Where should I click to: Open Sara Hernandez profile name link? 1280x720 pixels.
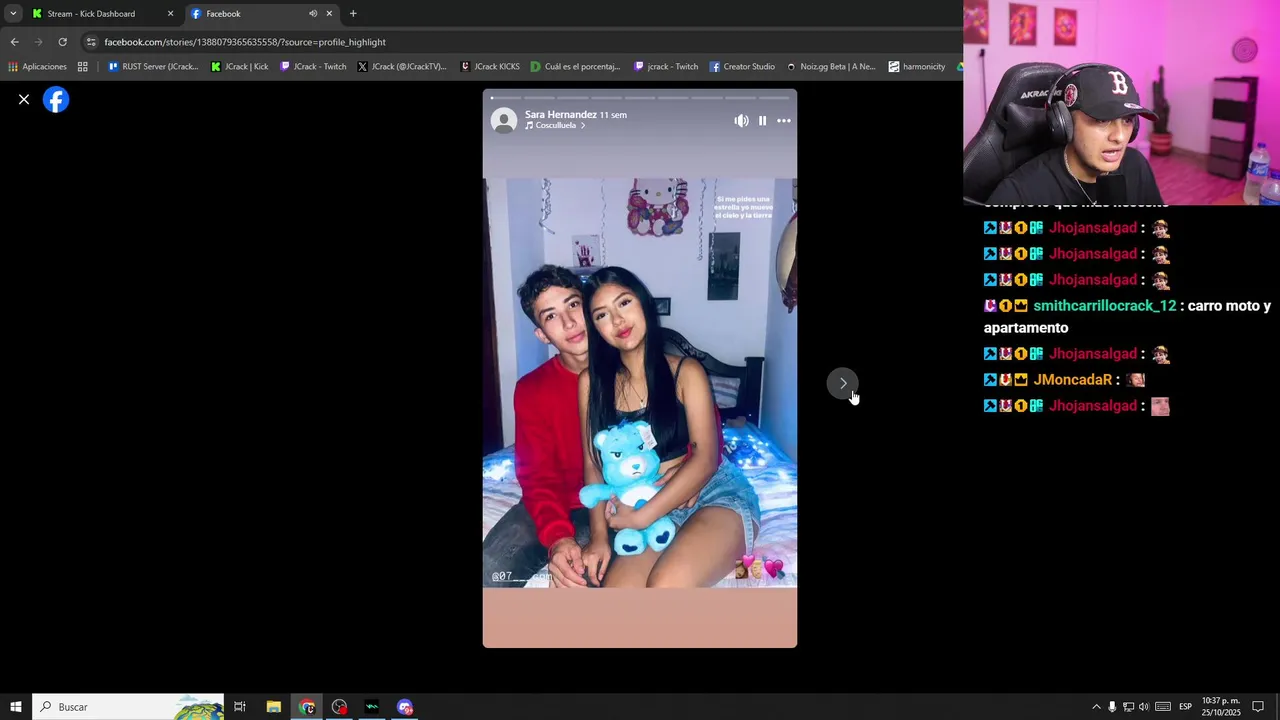(561, 114)
